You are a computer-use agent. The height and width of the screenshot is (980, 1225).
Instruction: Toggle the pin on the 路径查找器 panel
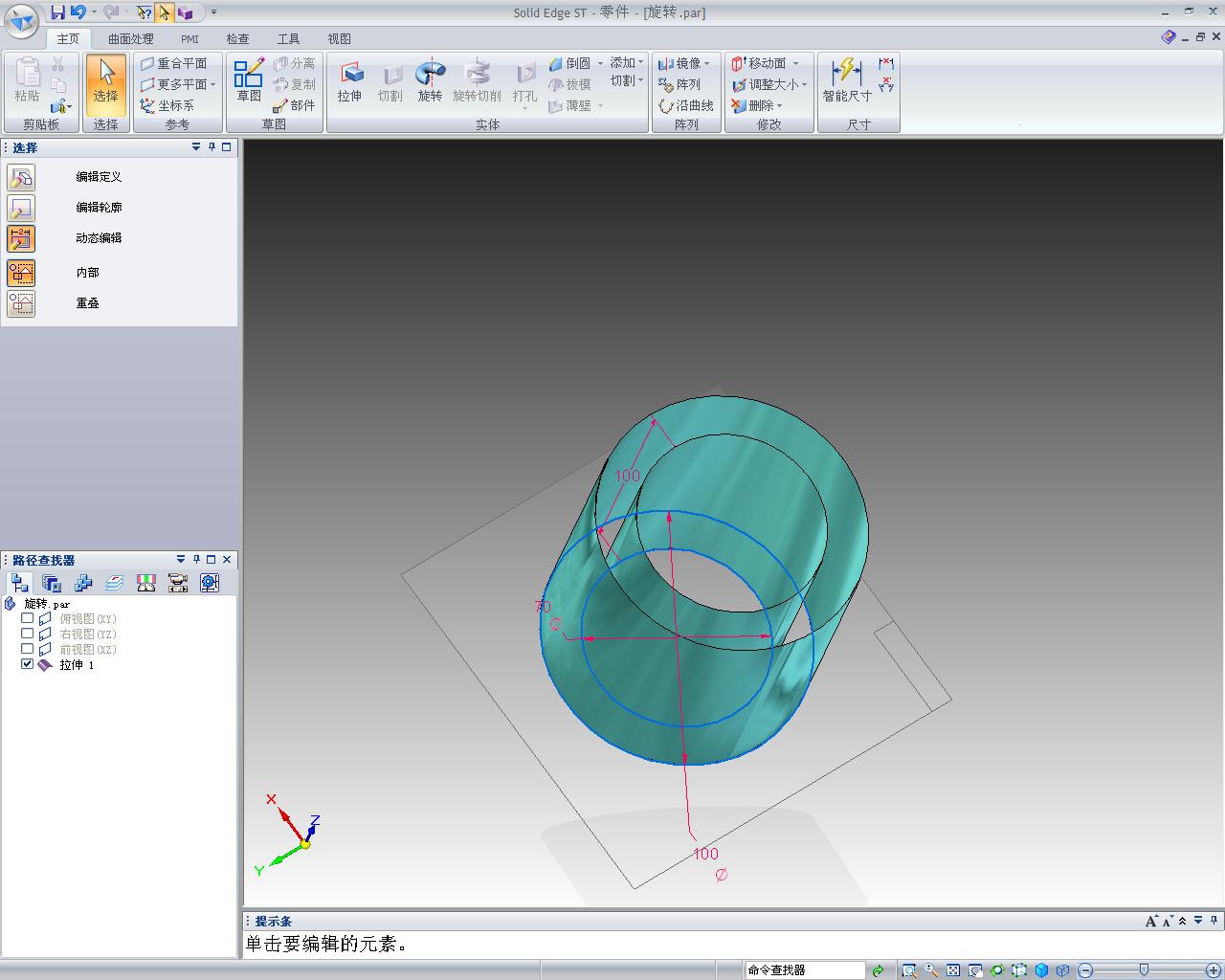(x=196, y=559)
